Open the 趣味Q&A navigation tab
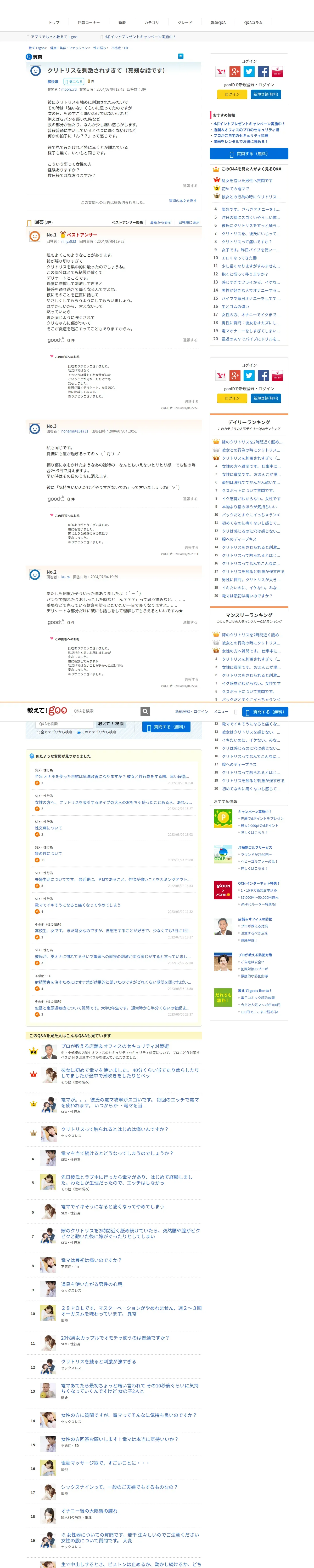 [x=218, y=22]
